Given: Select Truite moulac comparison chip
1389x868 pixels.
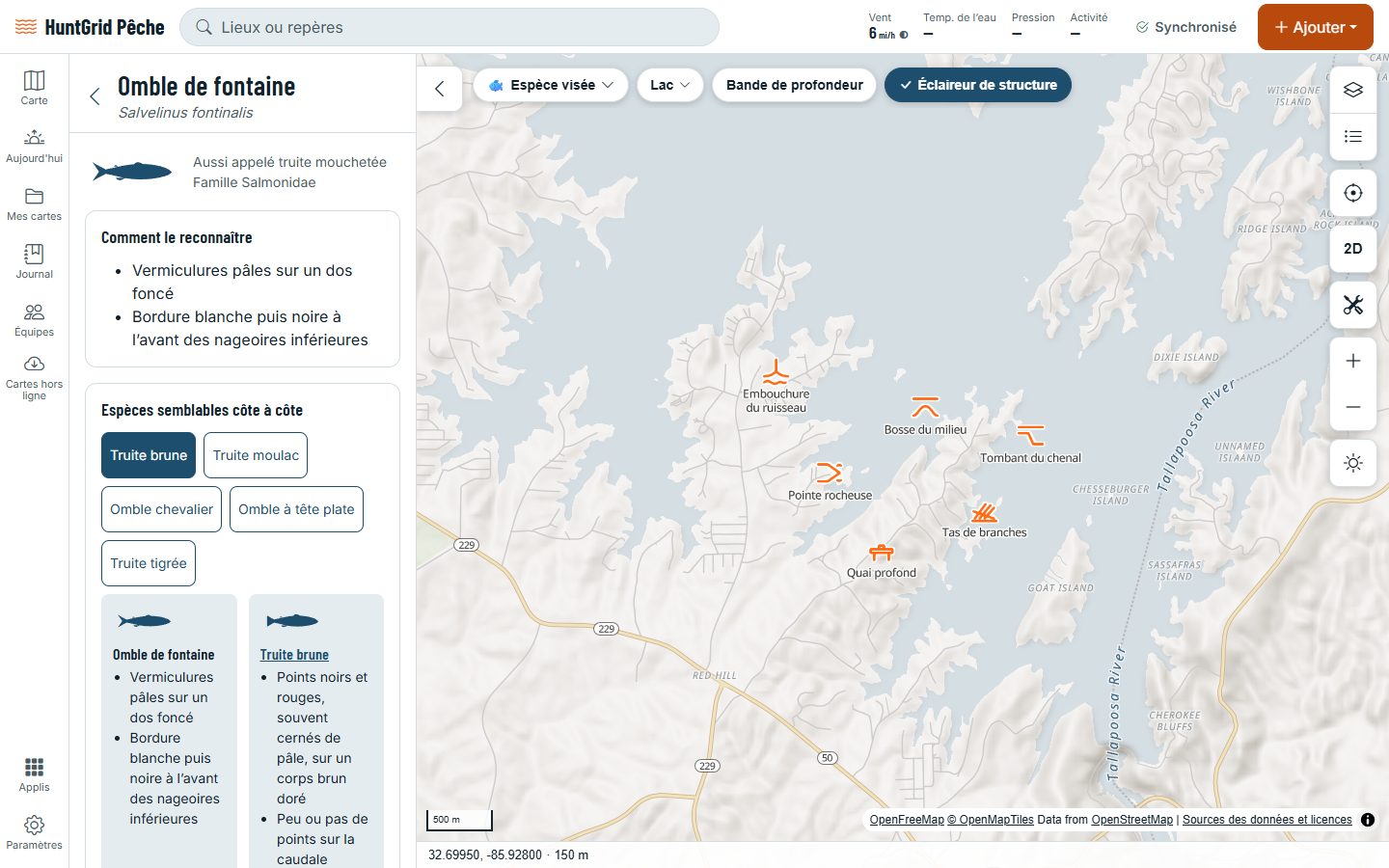Looking at the screenshot, I should [256, 455].
